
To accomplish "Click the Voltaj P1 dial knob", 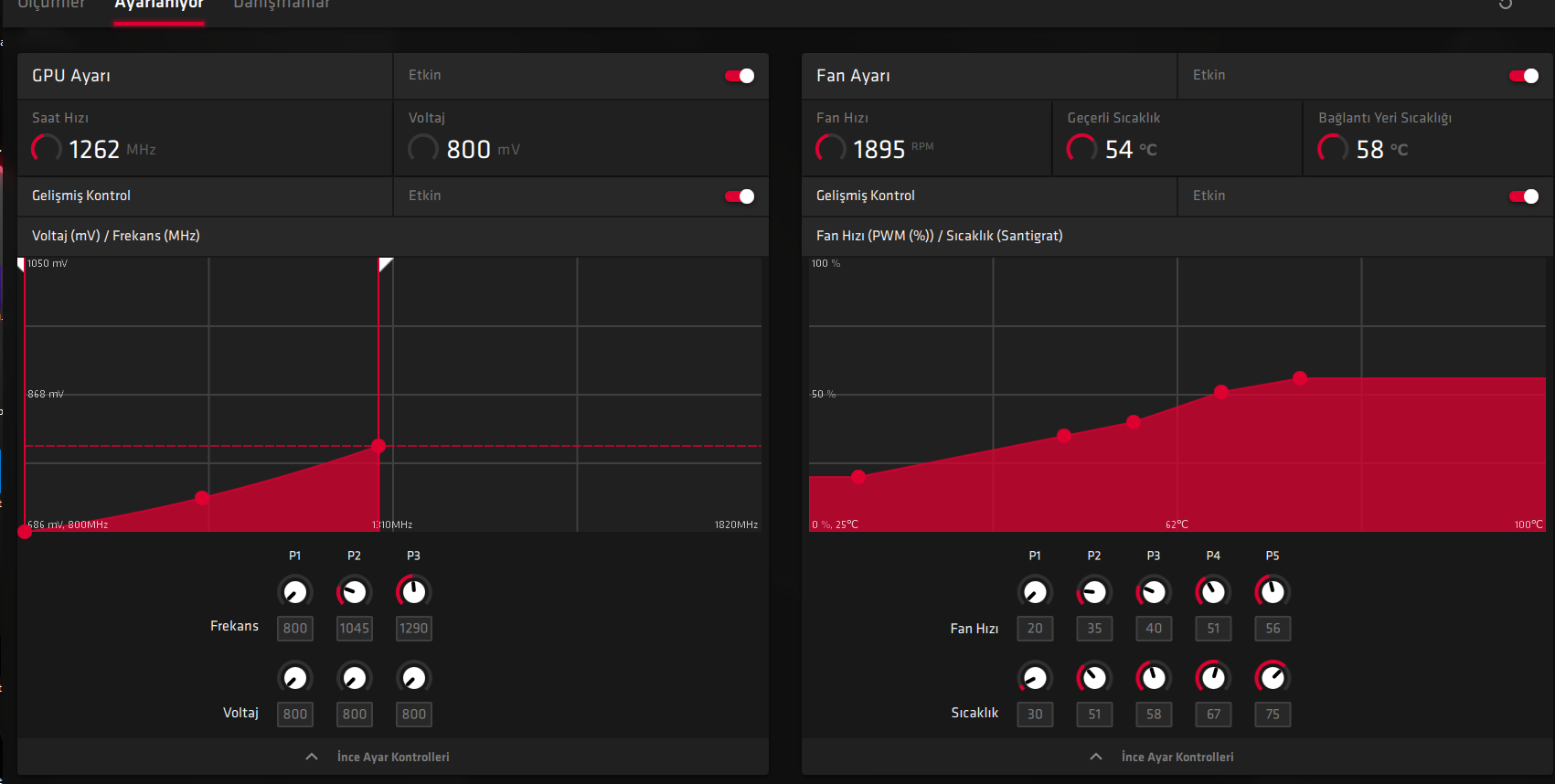I will 294,678.
